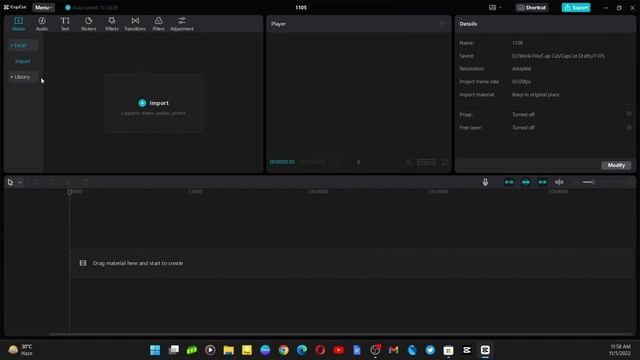Open the taskbar clock and date
The width and height of the screenshot is (640, 360).
[x=620, y=350]
